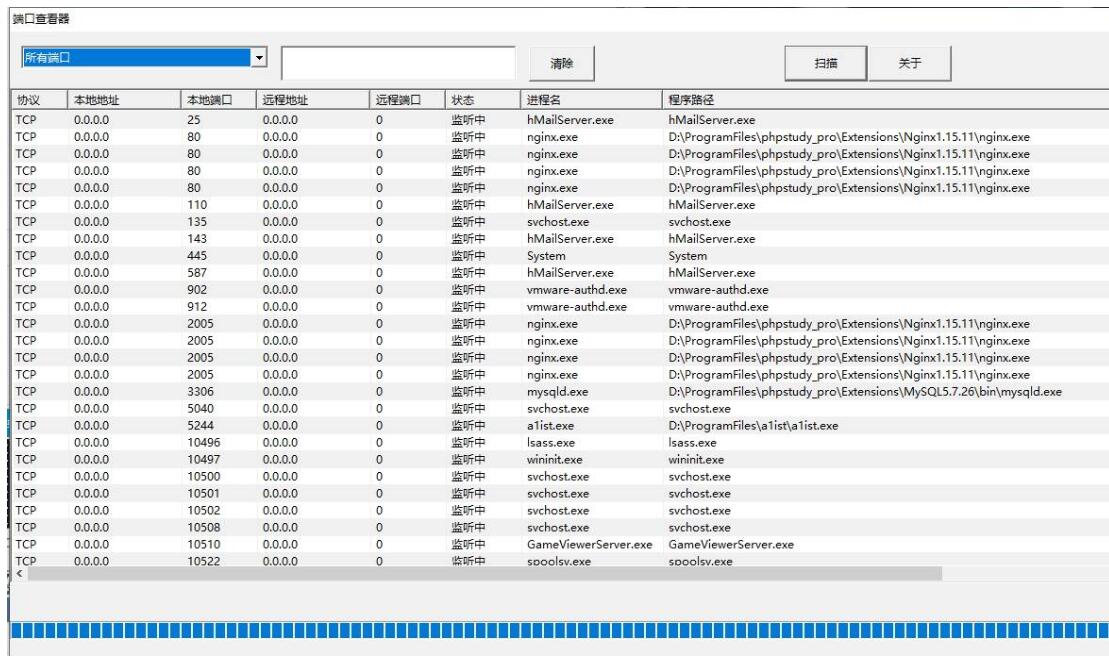
Task: Select the 所有端口 combo box field
Action: click(x=135, y=58)
